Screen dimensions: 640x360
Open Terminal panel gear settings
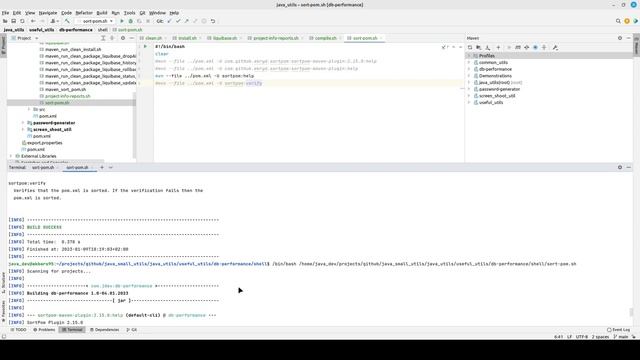click(620, 167)
